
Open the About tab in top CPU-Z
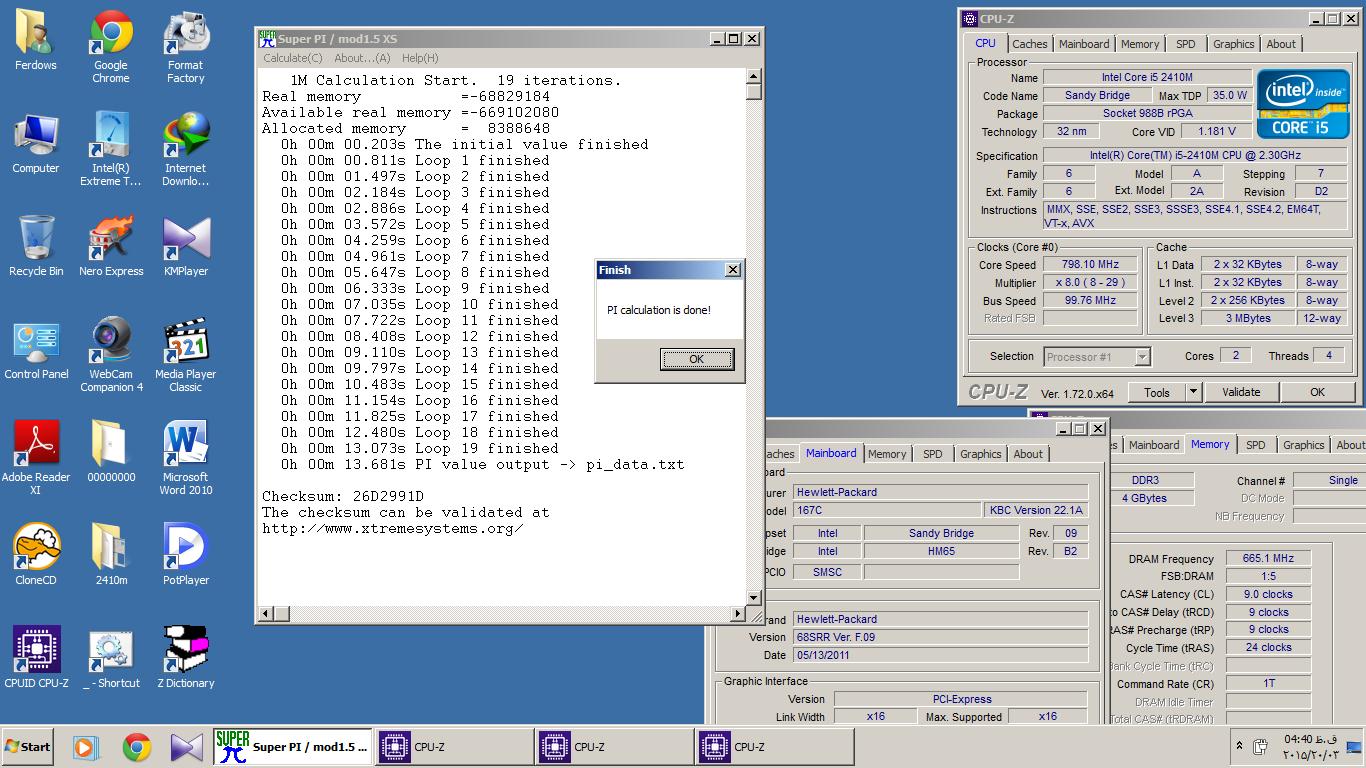pos(1281,44)
